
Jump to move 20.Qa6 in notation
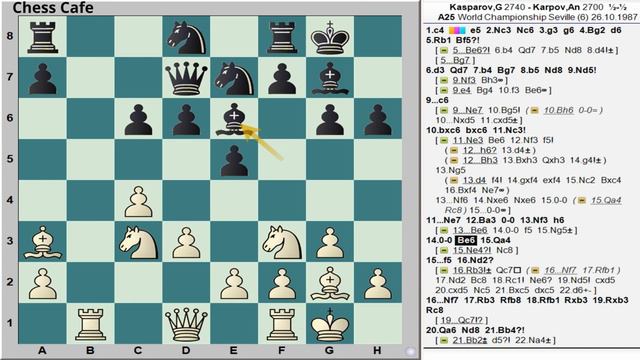(441, 330)
